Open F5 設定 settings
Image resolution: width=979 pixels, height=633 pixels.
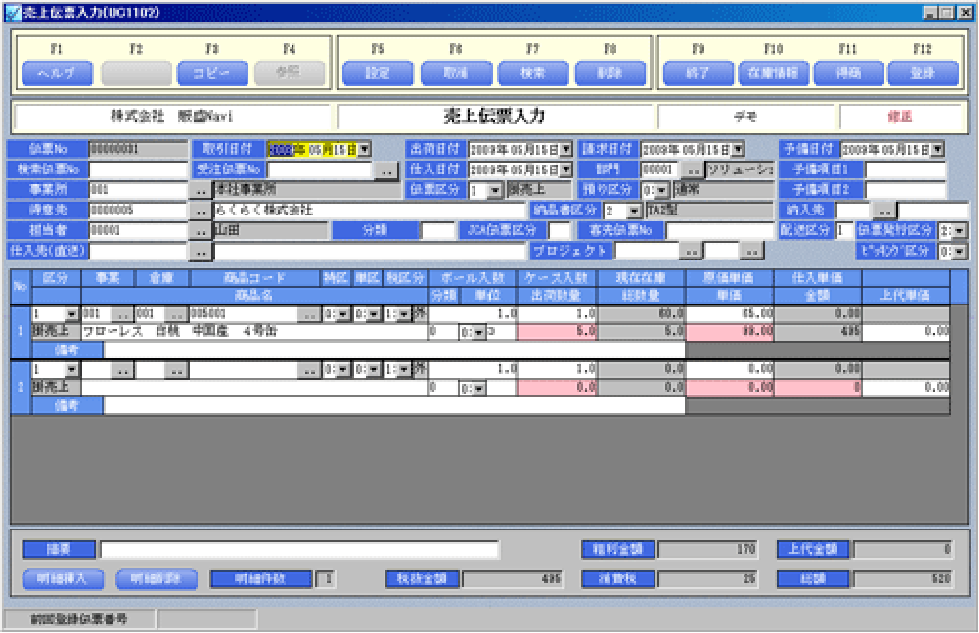[377, 73]
